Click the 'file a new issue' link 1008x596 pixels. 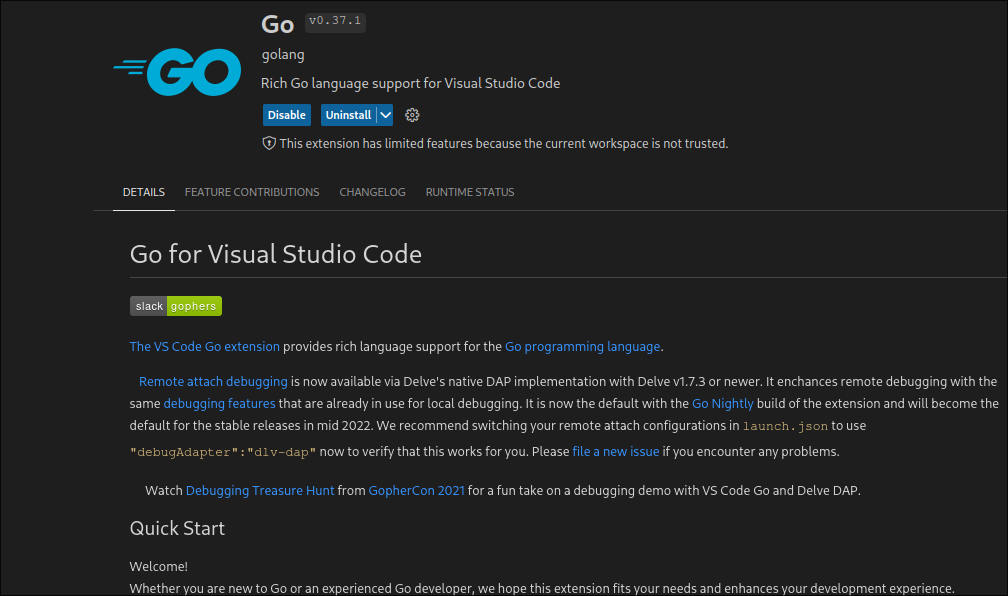coord(616,452)
